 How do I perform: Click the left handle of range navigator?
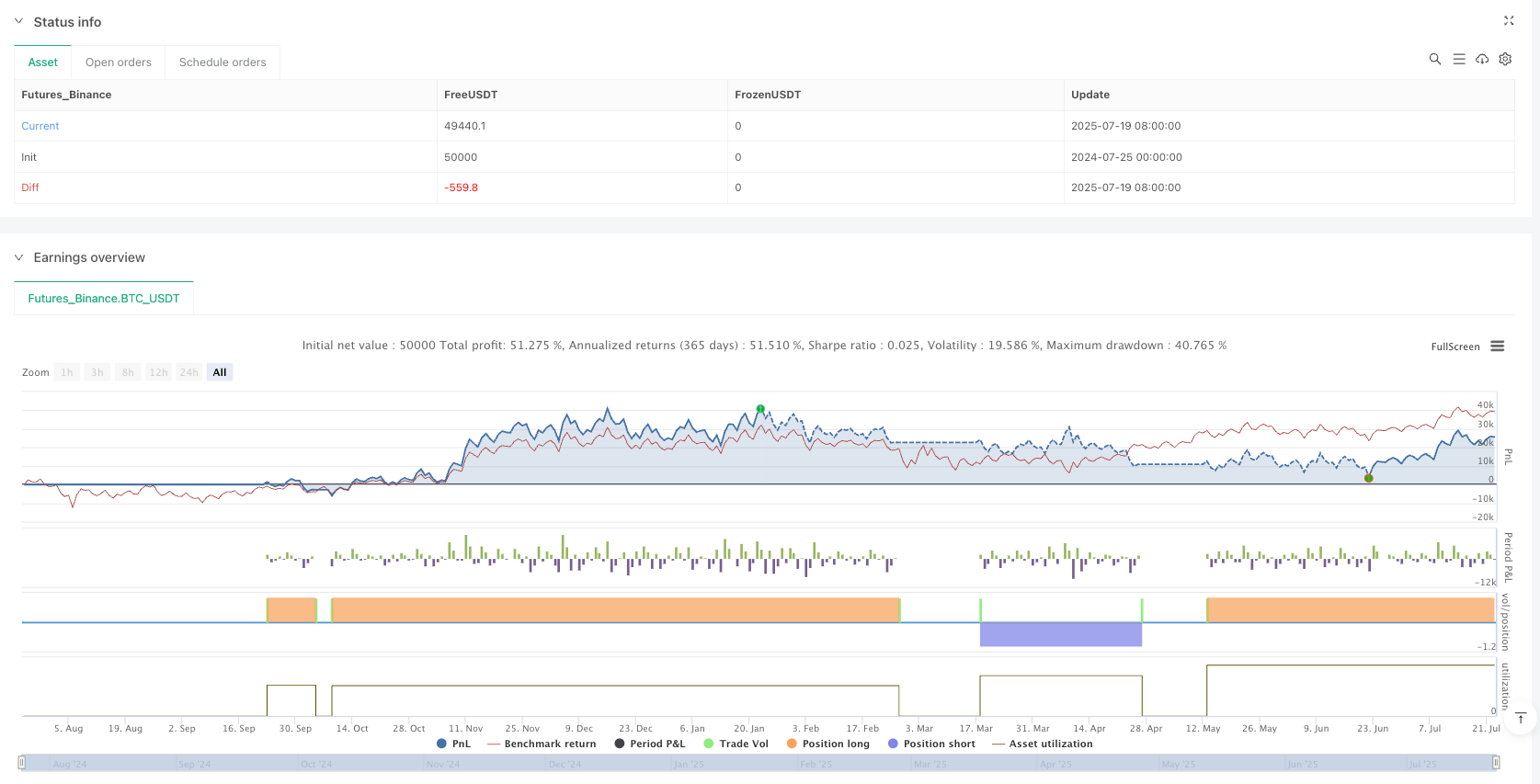[22, 762]
